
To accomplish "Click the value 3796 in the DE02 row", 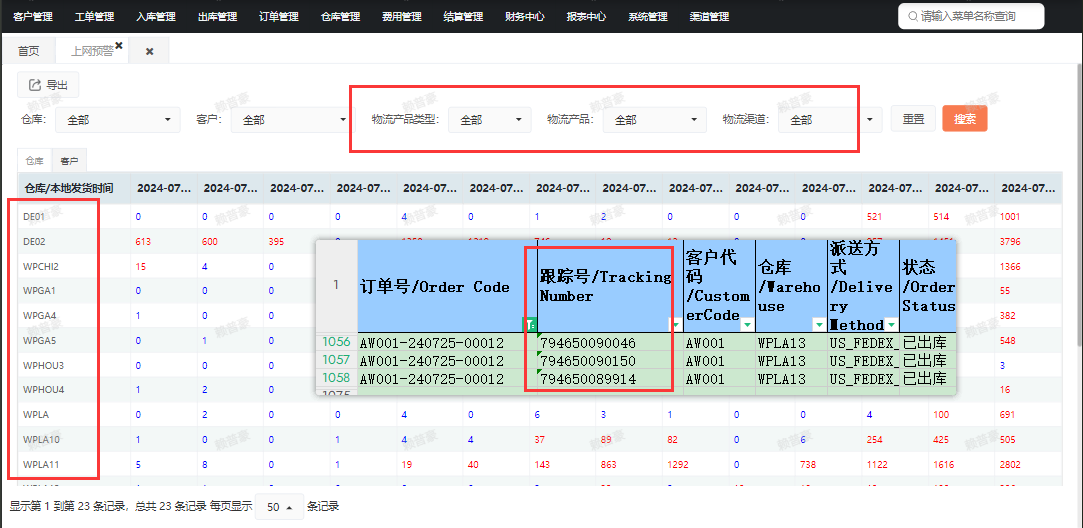I will 1010,242.
